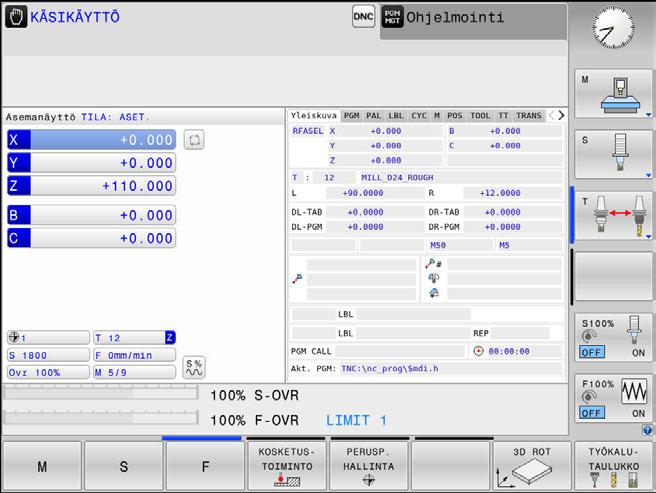Click the S-OVR override bar
Screen dimensions: 656x493
101,393
